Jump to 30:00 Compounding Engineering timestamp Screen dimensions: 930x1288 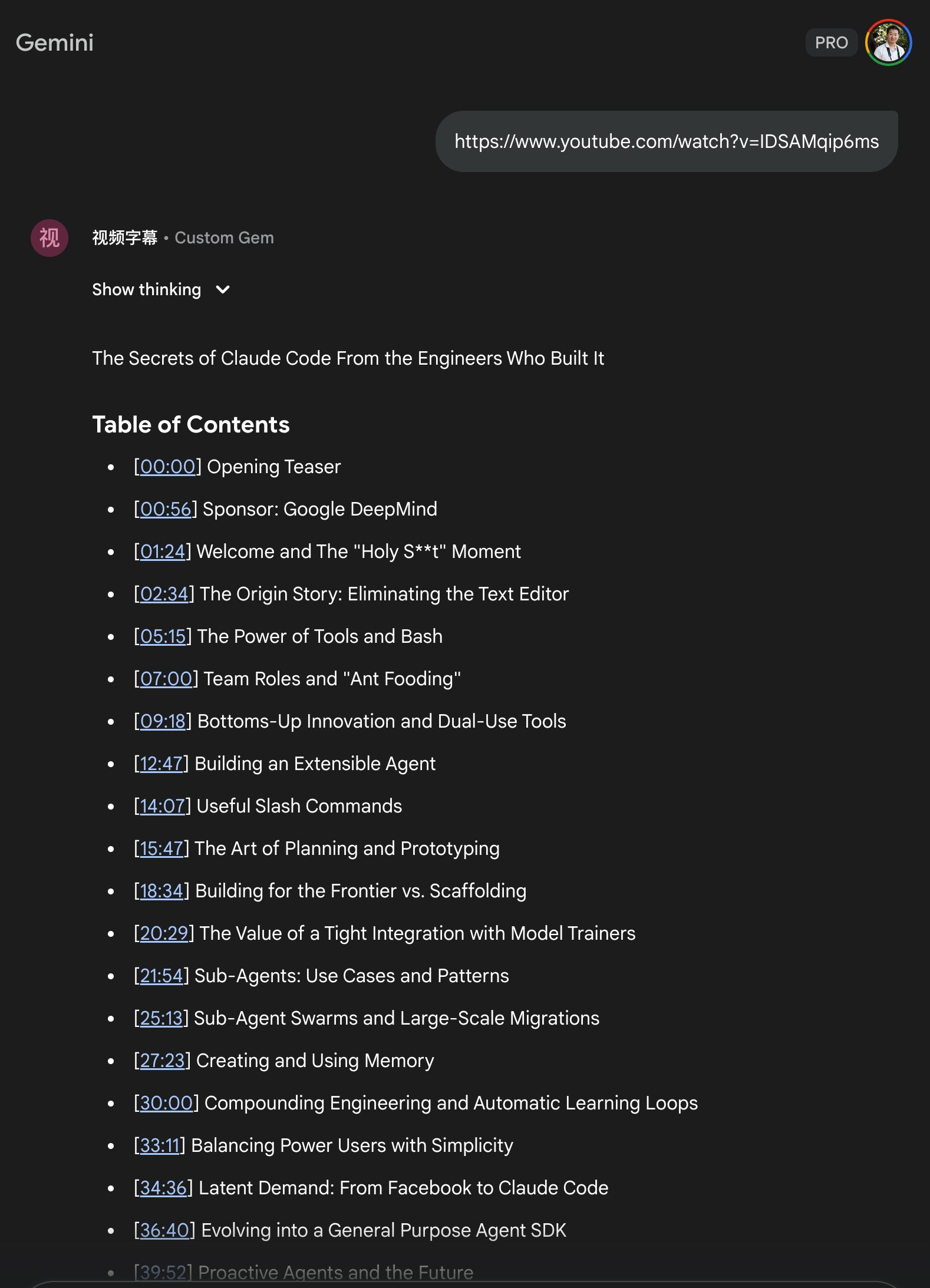(x=166, y=1103)
